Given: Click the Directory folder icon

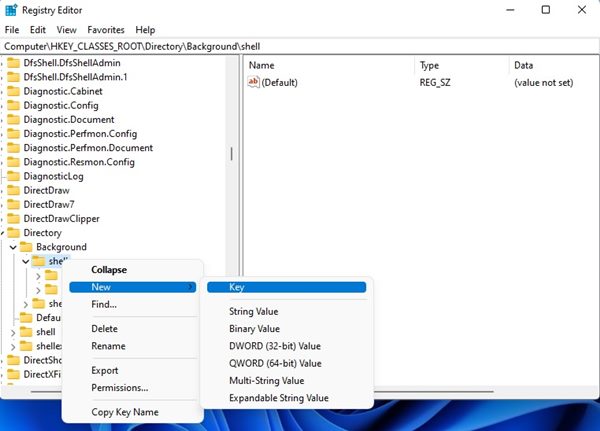Looking at the screenshot, I should 13,233.
